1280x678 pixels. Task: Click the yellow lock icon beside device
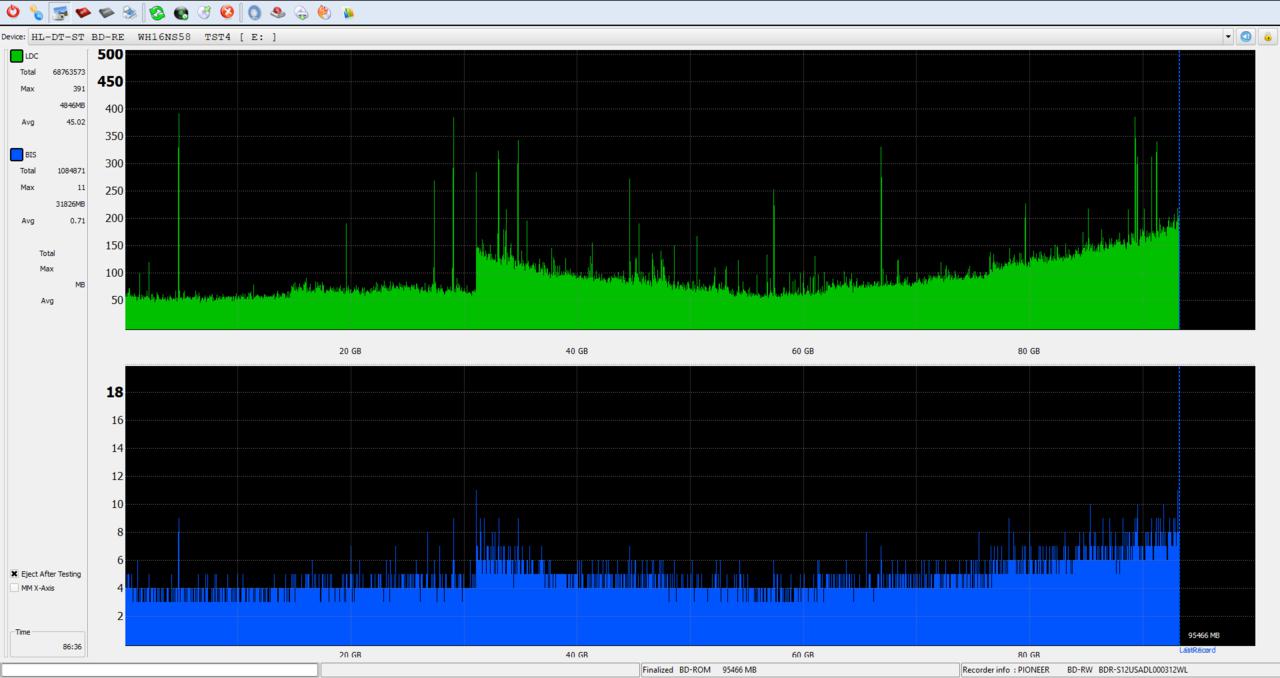[1266, 37]
